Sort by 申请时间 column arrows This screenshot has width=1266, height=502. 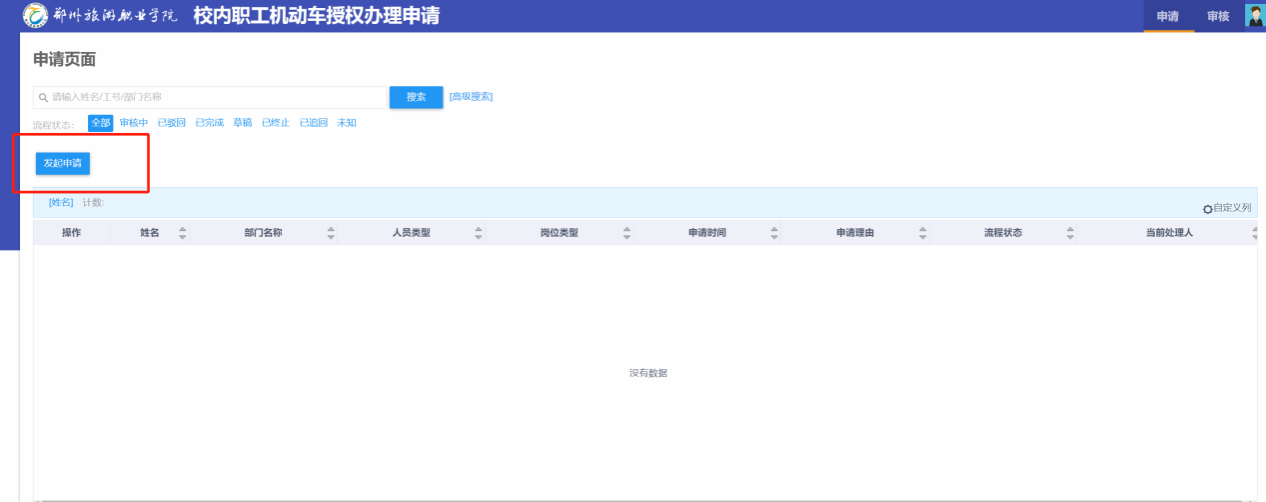tap(774, 233)
